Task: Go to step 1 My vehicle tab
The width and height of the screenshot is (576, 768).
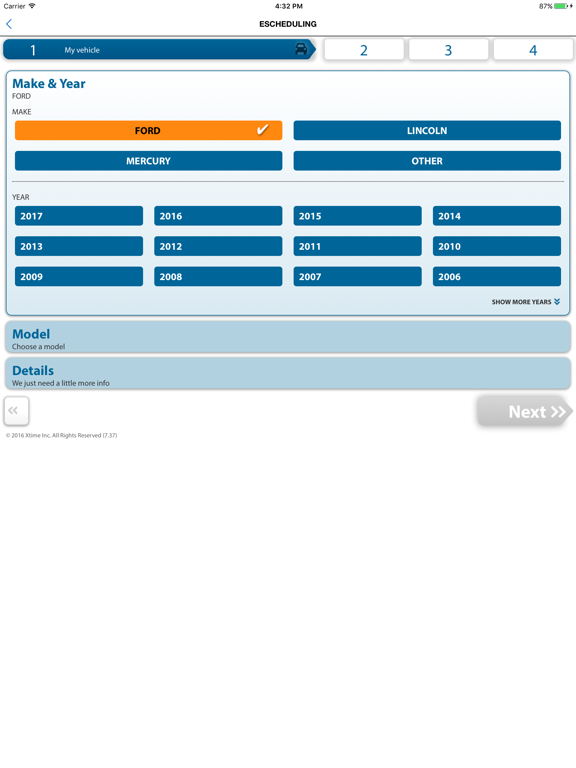Action: pyautogui.click(x=159, y=49)
